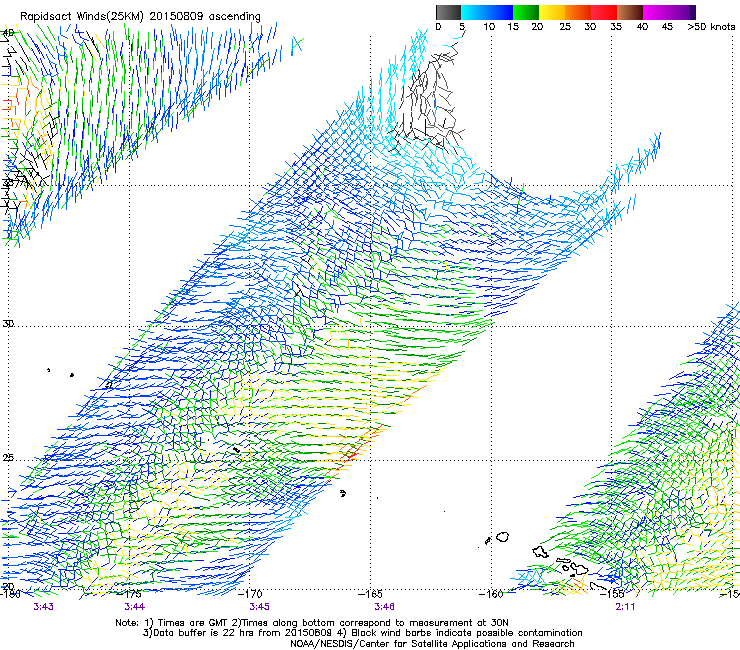Click the "45" label under the color scale
This screenshot has width=740, height=650.
(667, 26)
